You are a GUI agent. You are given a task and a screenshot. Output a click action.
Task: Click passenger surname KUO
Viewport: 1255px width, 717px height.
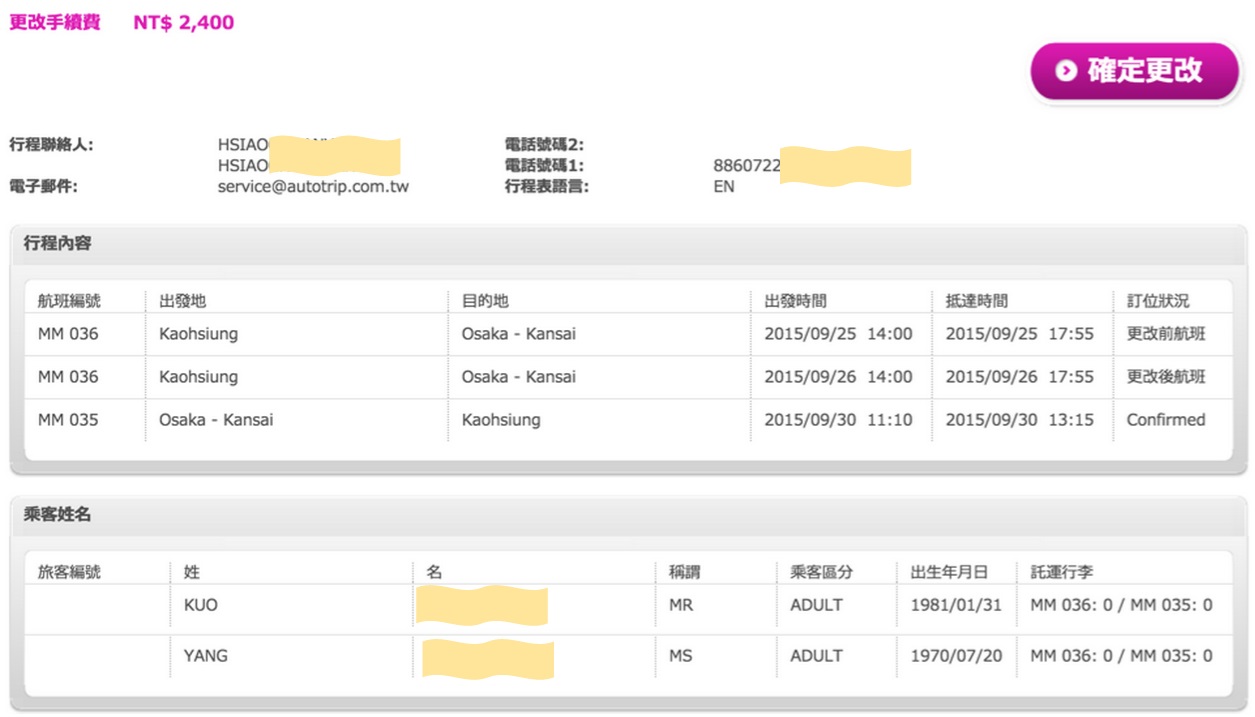200,605
